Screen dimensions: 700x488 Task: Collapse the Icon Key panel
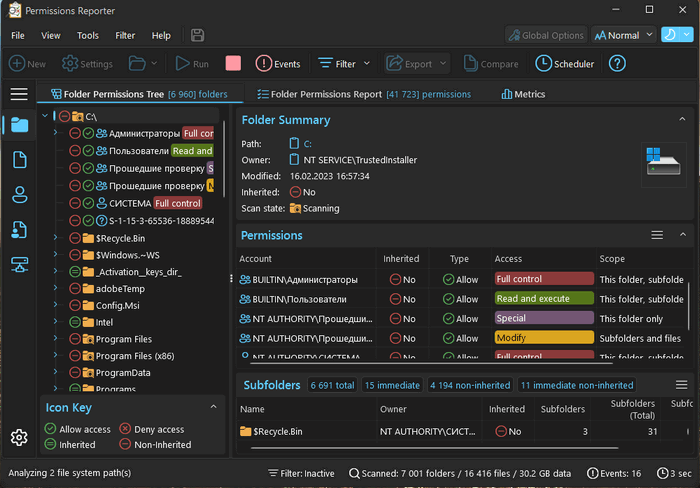pyautogui.click(x=213, y=407)
